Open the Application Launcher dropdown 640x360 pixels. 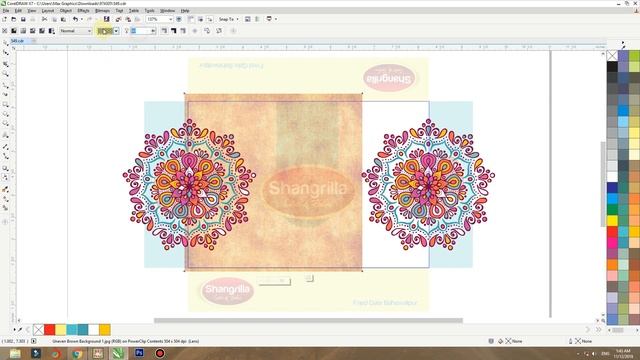(272, 19)
